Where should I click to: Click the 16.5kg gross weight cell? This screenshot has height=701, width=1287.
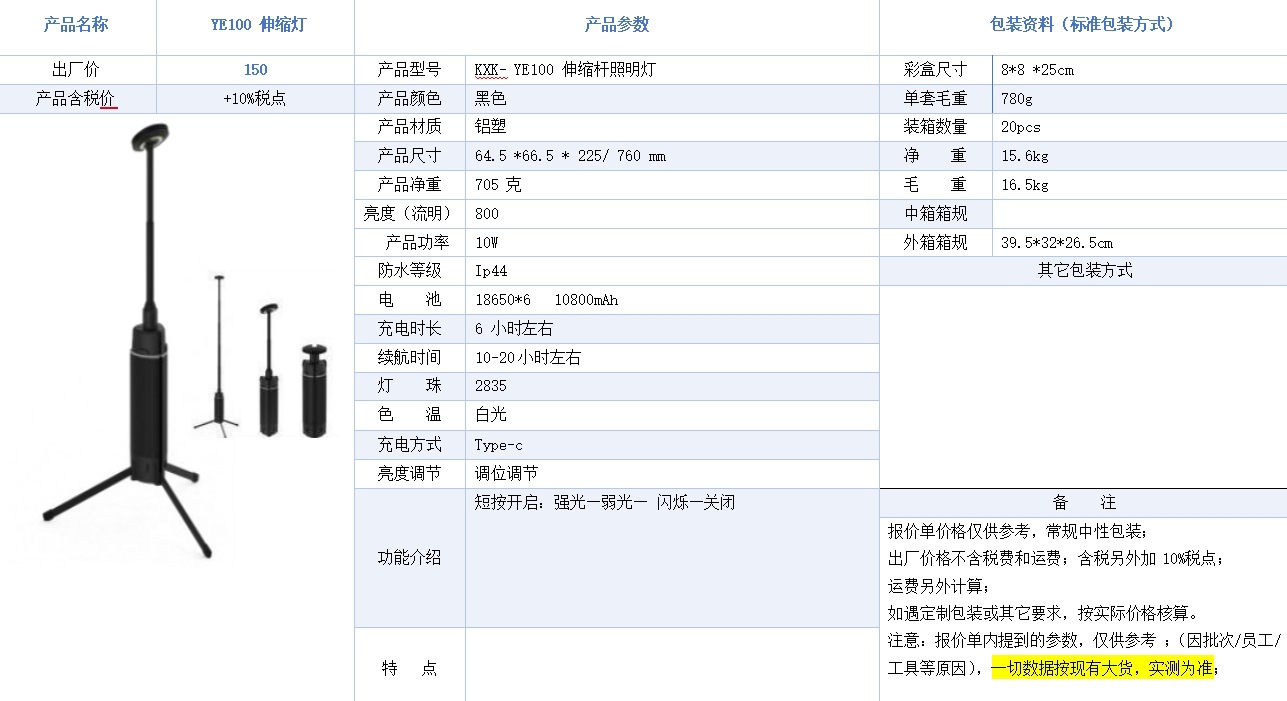(1140, 185)
